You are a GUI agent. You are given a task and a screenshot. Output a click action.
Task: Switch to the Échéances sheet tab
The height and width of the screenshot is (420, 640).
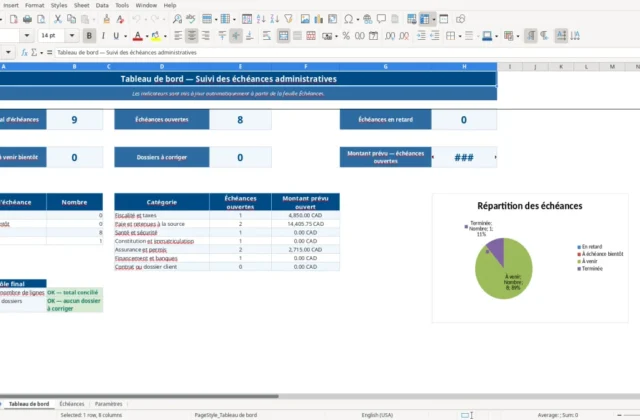point(72,404)
